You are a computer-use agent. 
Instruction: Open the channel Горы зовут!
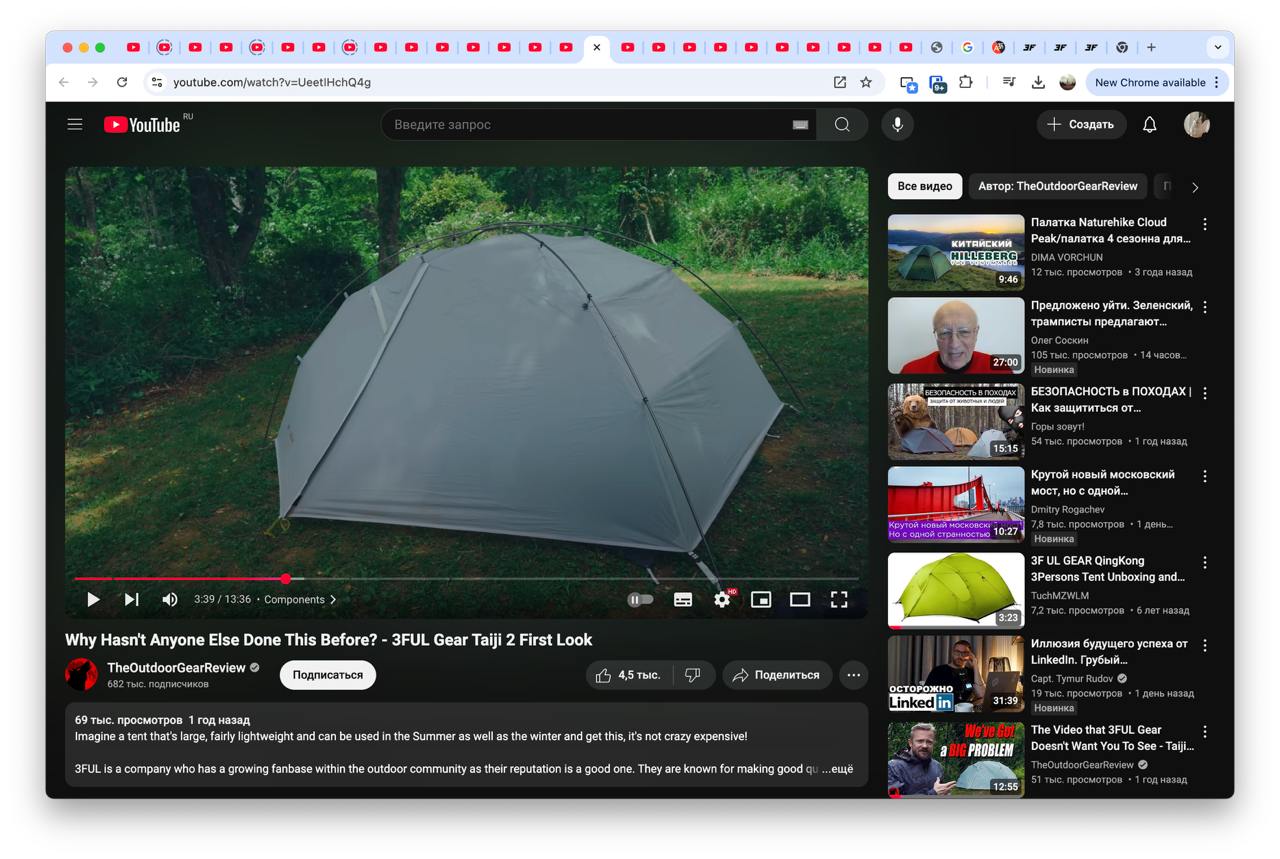(1057, 427)
